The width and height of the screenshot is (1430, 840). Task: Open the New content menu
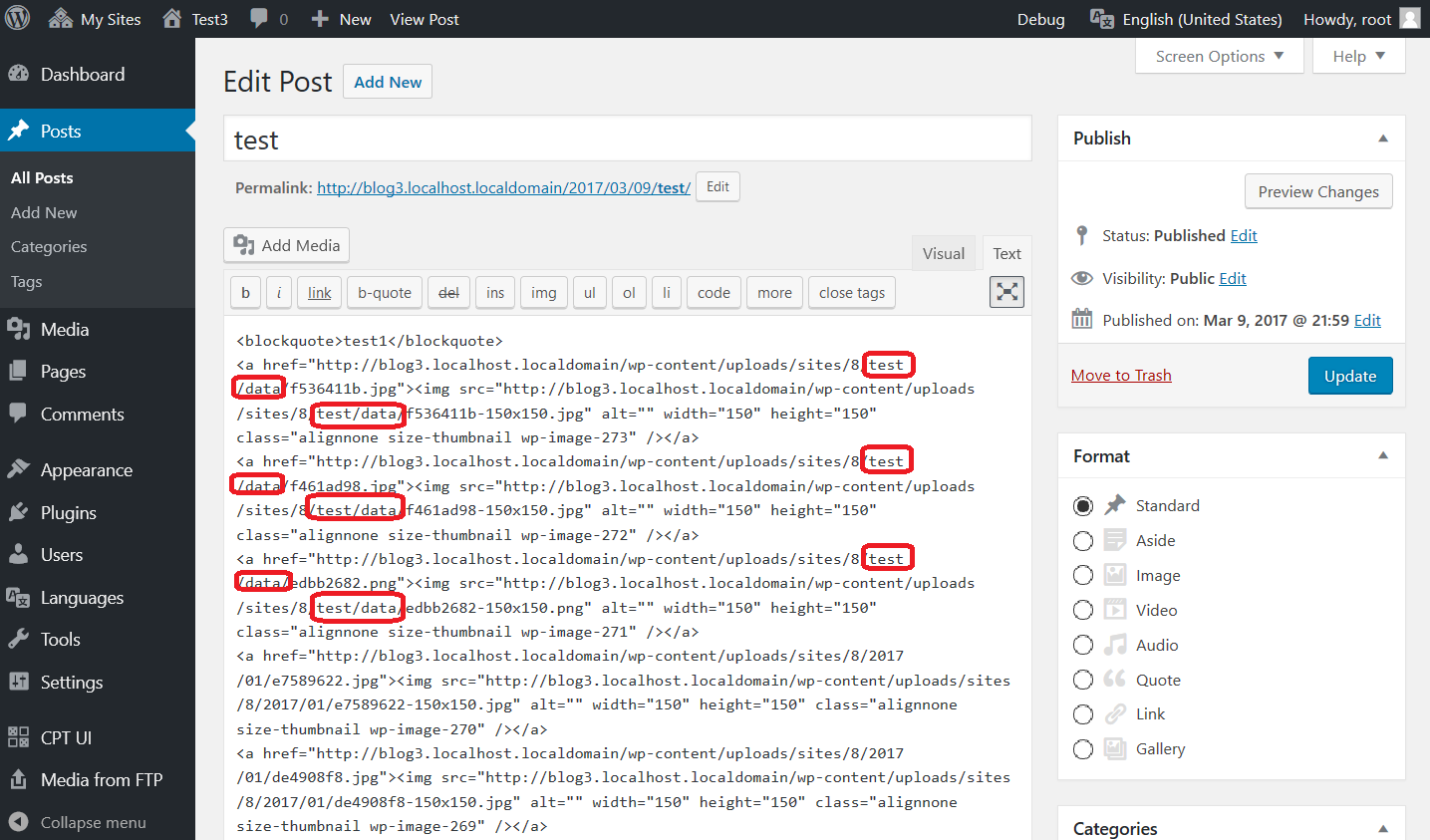click(x=341, y=19)
